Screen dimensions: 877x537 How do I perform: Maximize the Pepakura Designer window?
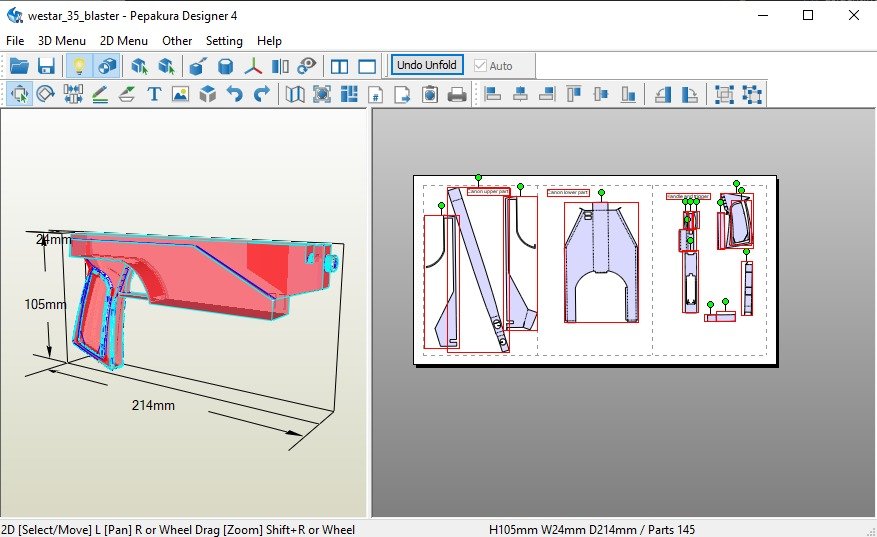[x=808, y=15]
